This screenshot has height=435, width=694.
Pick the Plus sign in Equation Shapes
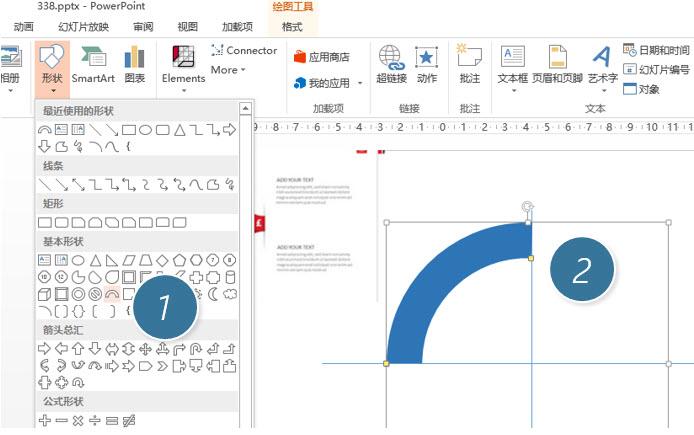tap(45, 420)
